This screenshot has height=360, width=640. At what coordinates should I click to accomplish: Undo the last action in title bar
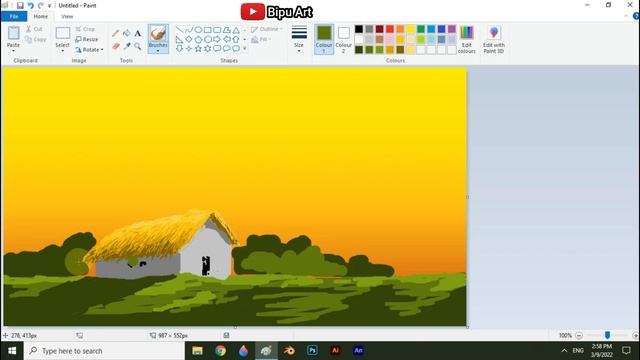click(31, 6)
